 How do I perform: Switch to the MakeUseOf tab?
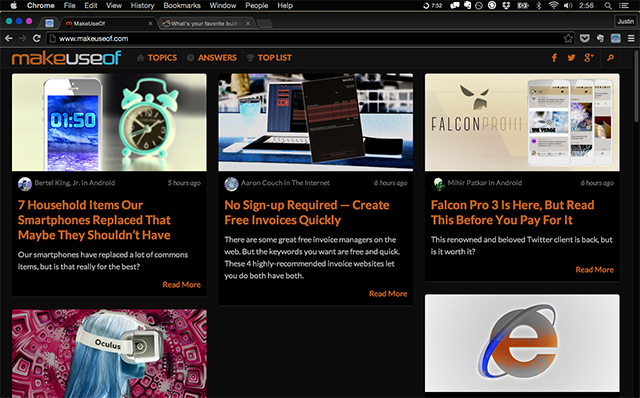(x=108, y=23)
